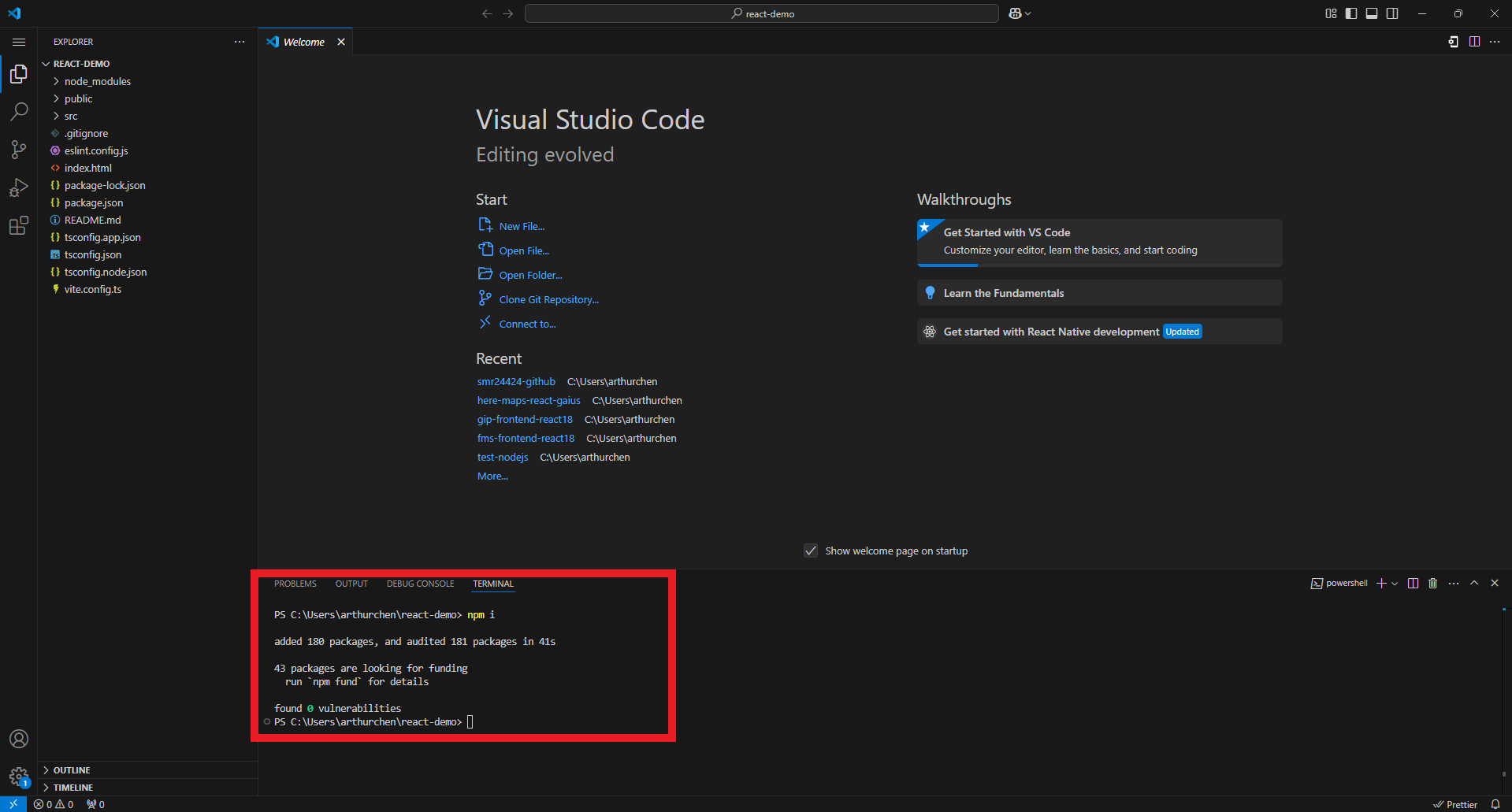Open Explorer Views and More Actions menu
The height and width of the screenshot is (812, 1512).
coord(240,42)
